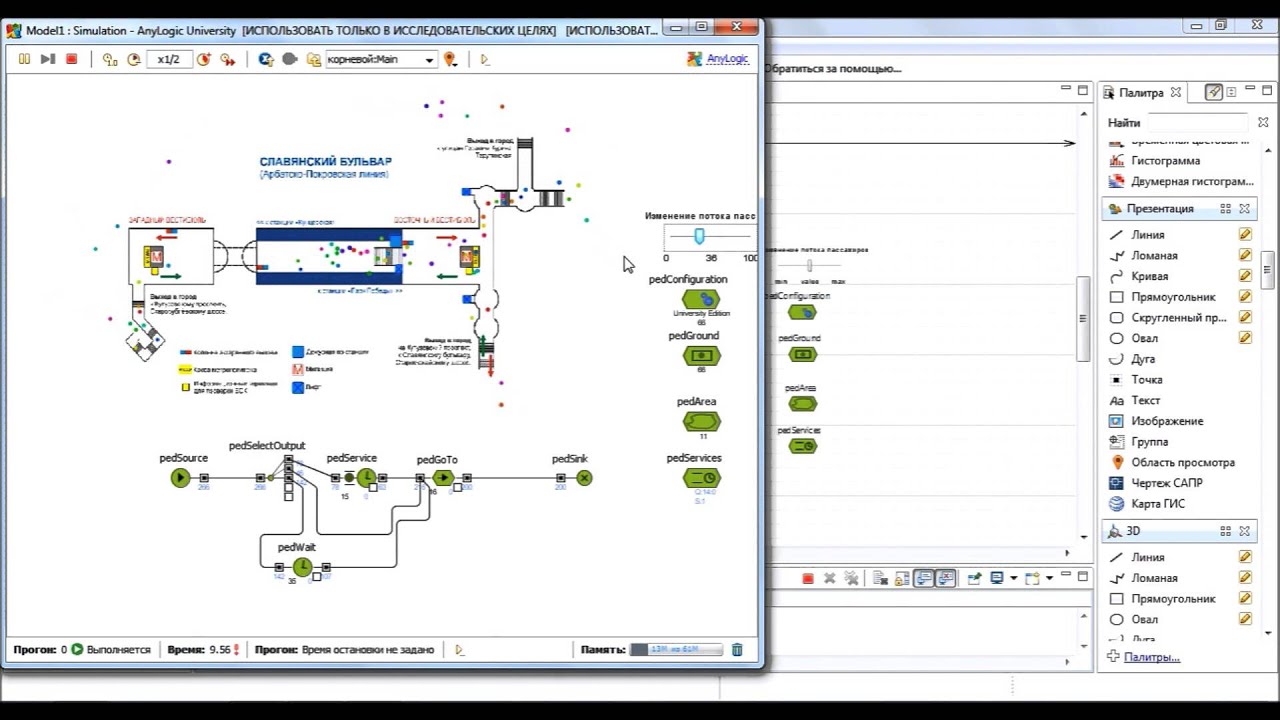Open the view area pin dropdown

[x=451, y=60]
